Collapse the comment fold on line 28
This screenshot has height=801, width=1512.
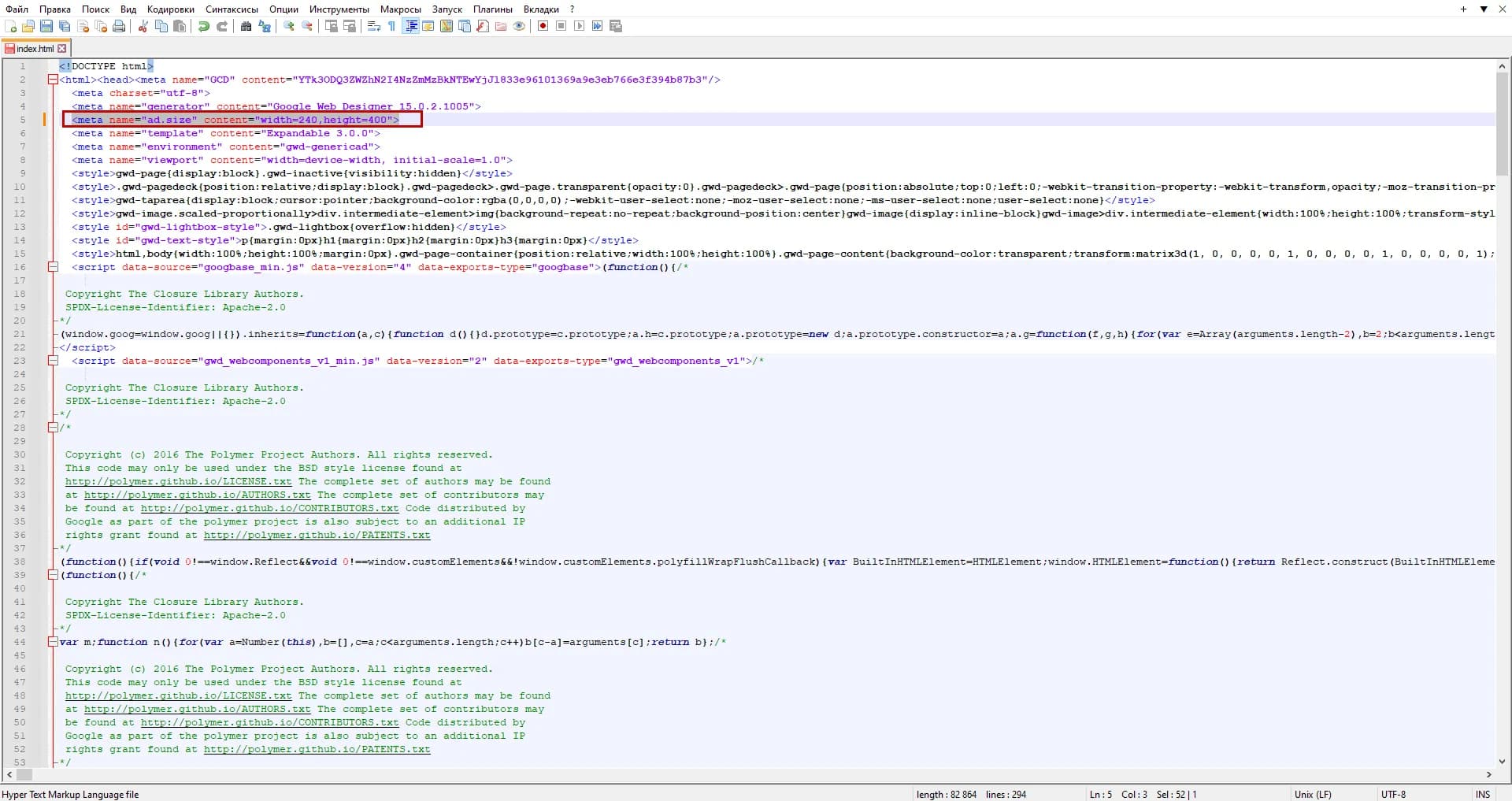(53, 428)
